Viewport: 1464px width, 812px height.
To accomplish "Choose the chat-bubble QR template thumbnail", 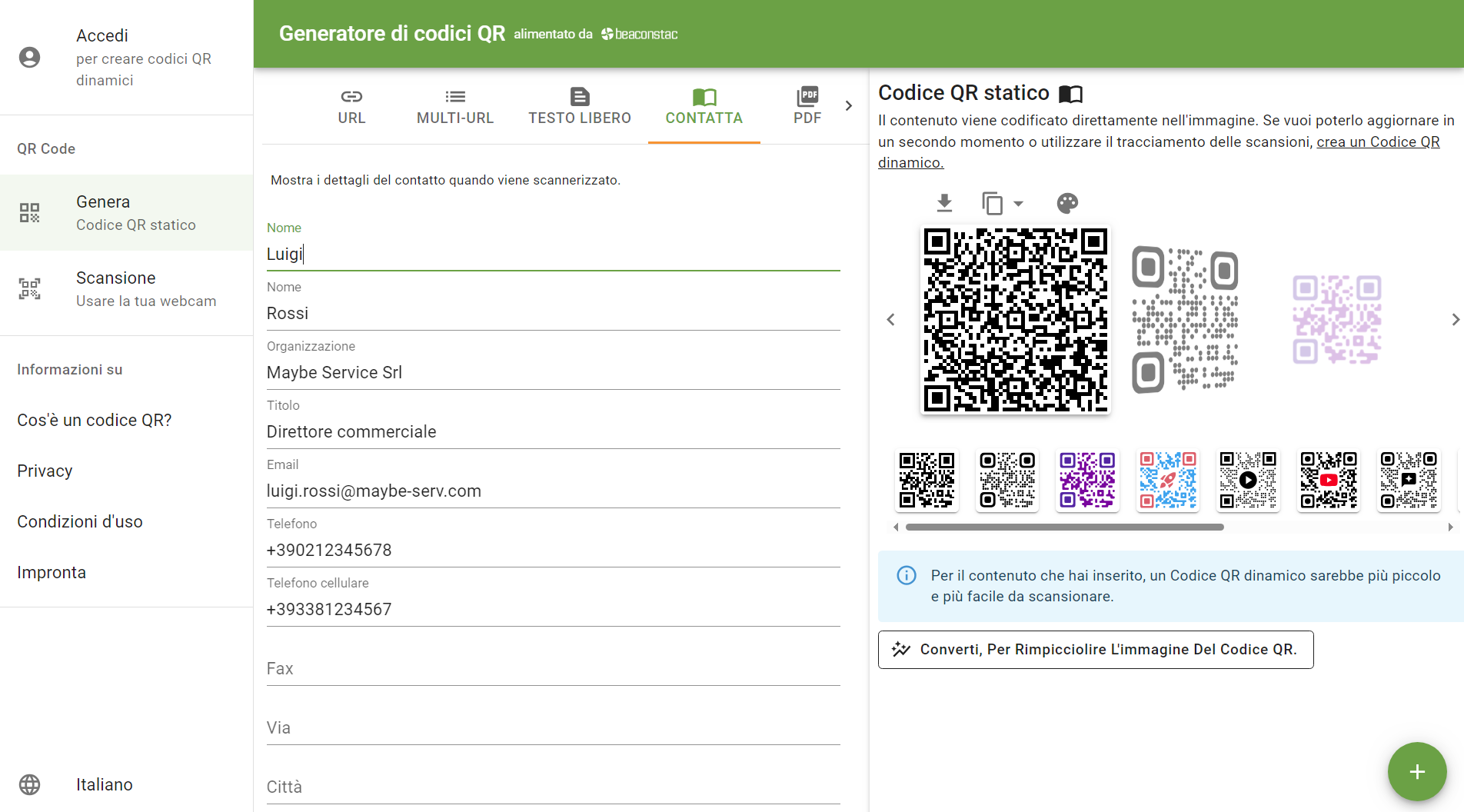I will 1409,481.
